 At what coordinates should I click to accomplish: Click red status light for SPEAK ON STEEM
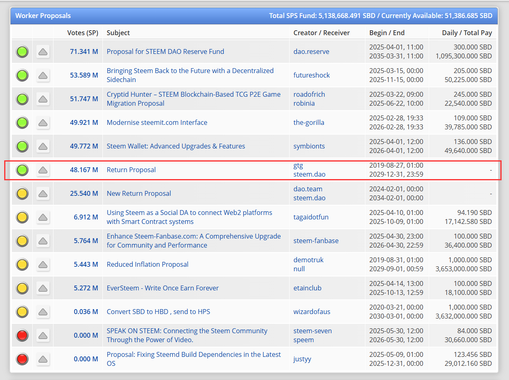pyautogui.click(x=22, y=336)
